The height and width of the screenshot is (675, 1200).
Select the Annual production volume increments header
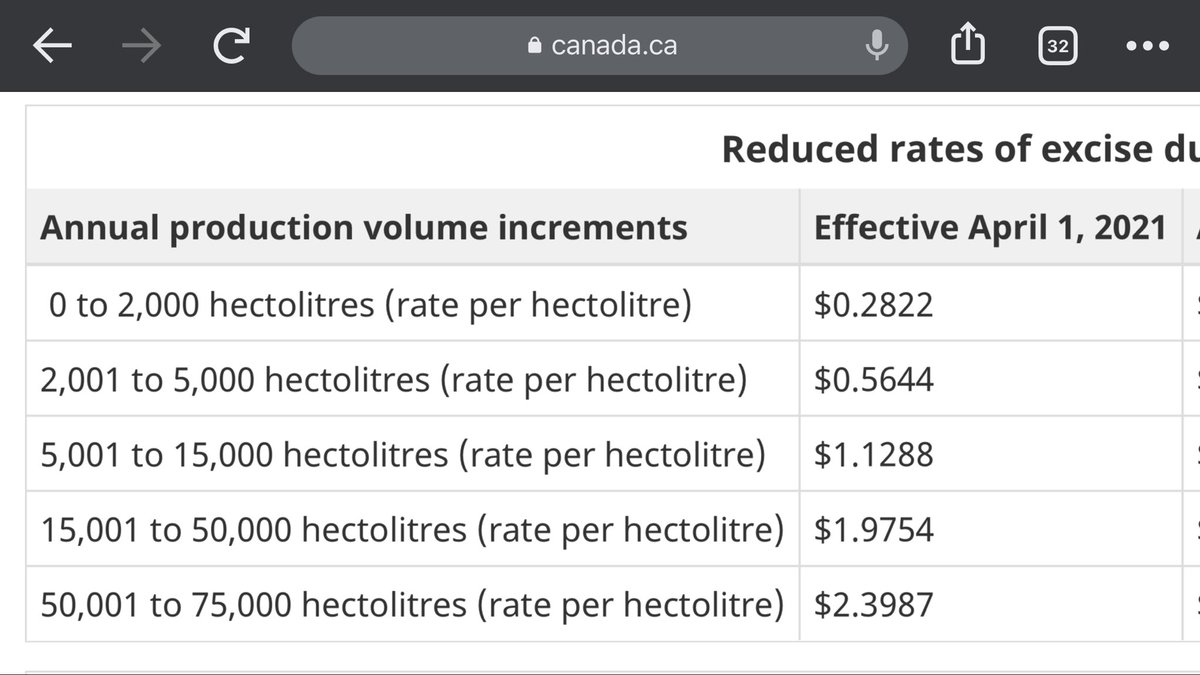[x=364, y=227]
